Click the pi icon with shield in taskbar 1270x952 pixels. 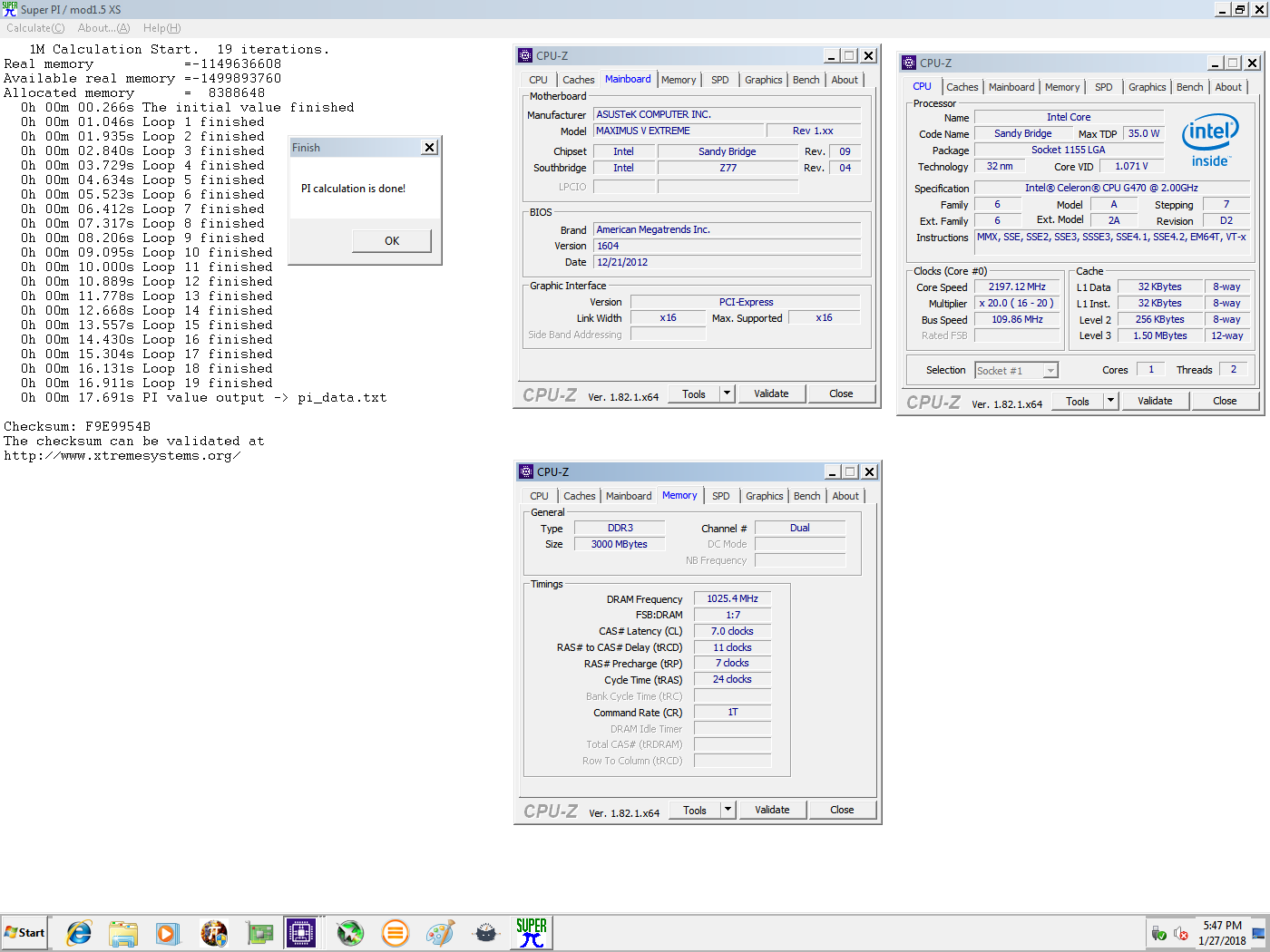214,933
